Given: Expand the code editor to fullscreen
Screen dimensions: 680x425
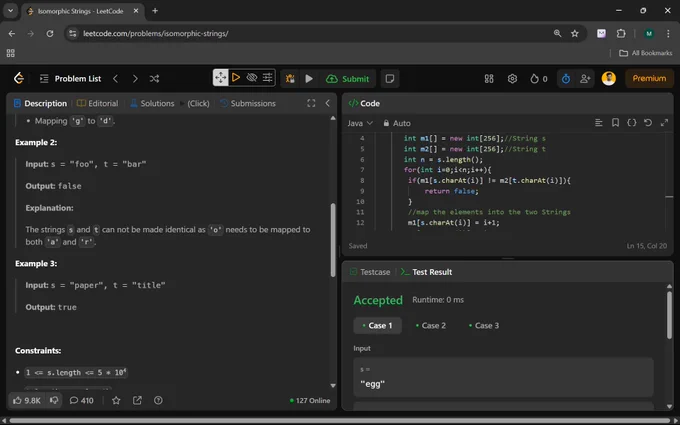Looking at the screenshot, I should (664, 123).
